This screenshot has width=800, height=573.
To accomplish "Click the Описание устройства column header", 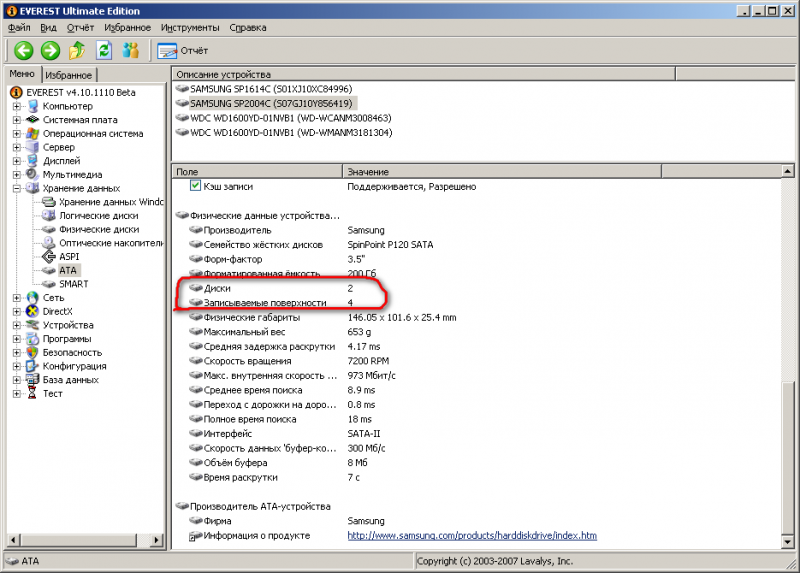I will [x=423, y=74].
